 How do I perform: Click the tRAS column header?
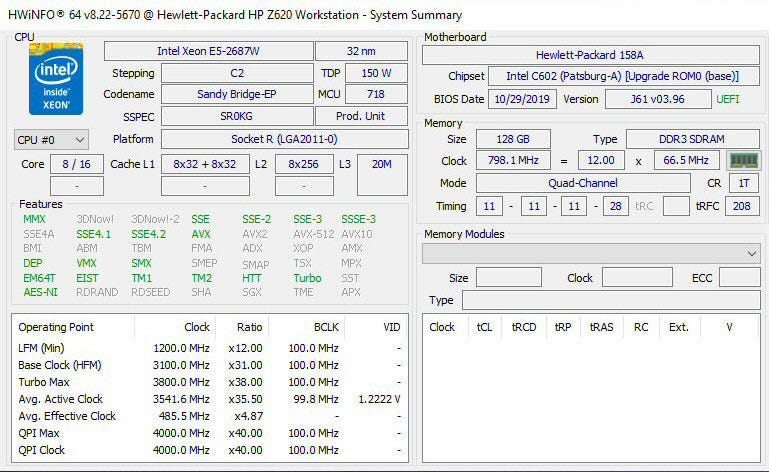(x=601, y=327)
